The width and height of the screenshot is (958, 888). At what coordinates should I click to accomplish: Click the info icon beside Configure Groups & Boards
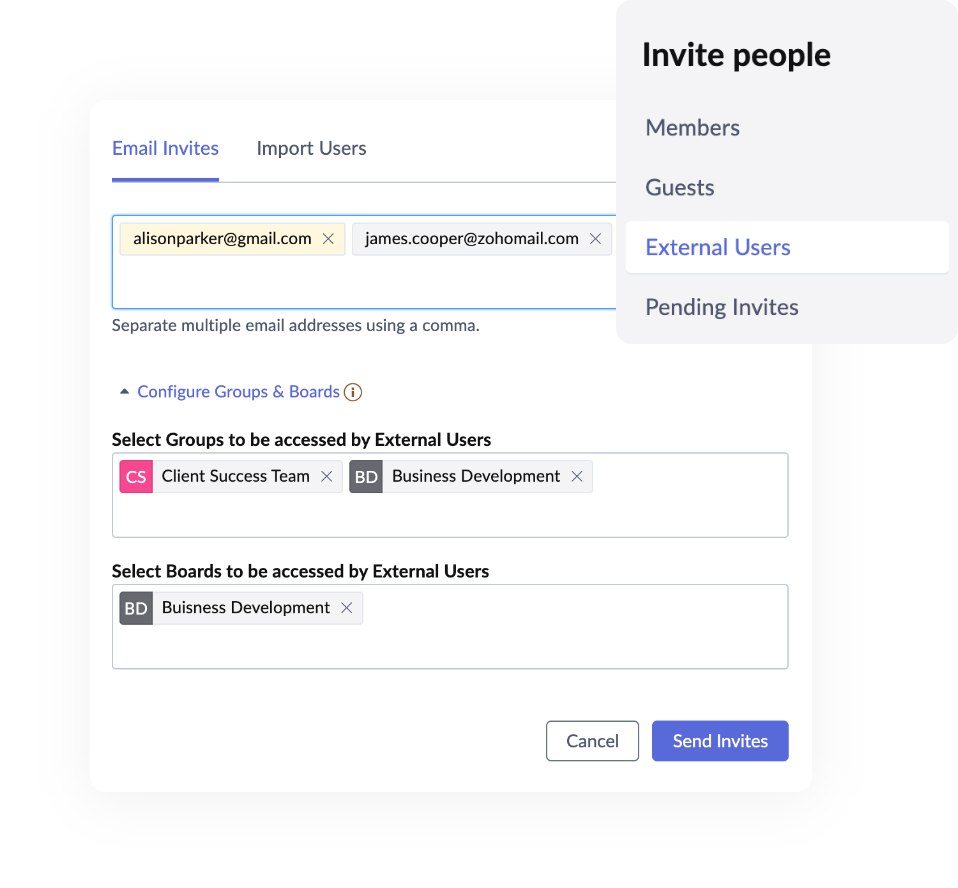tap(353, 392)
